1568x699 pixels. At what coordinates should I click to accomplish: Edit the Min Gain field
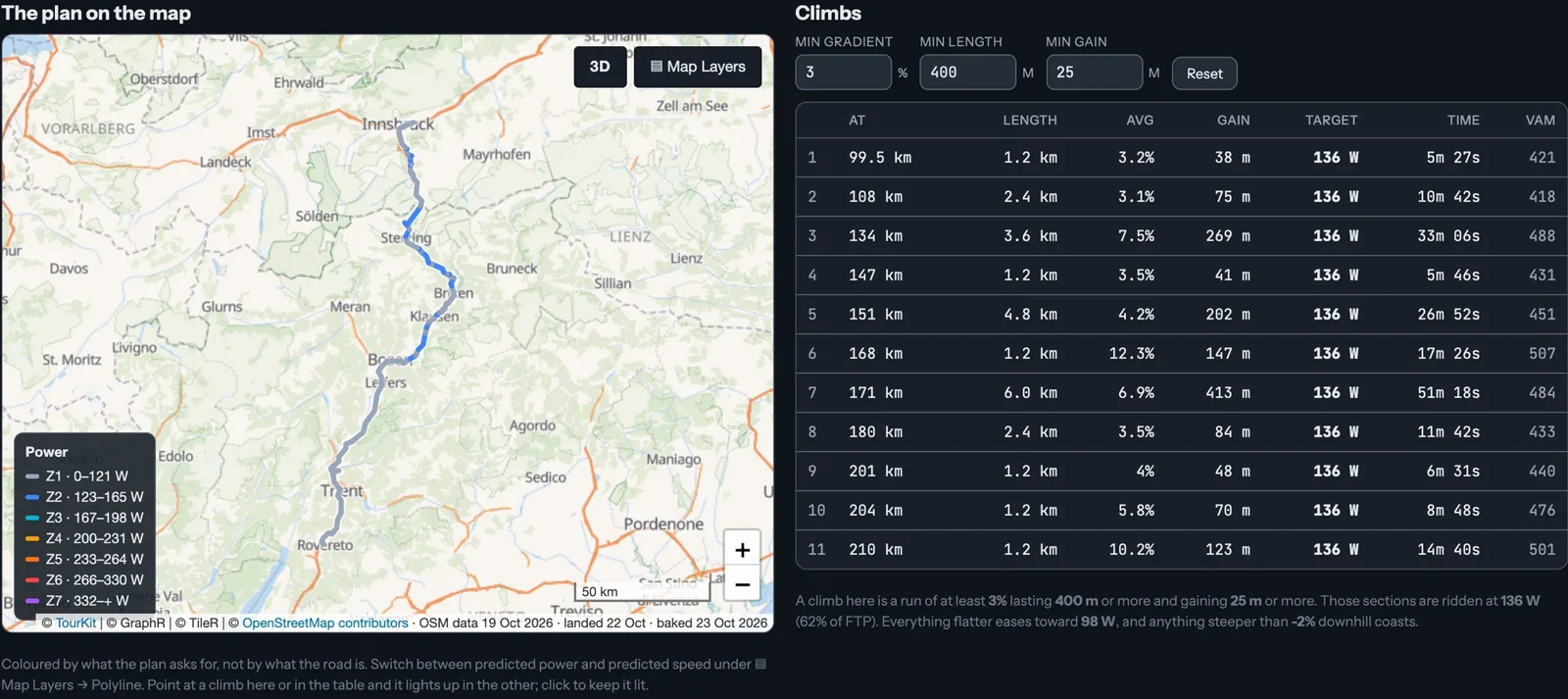tap(1094, 73)
